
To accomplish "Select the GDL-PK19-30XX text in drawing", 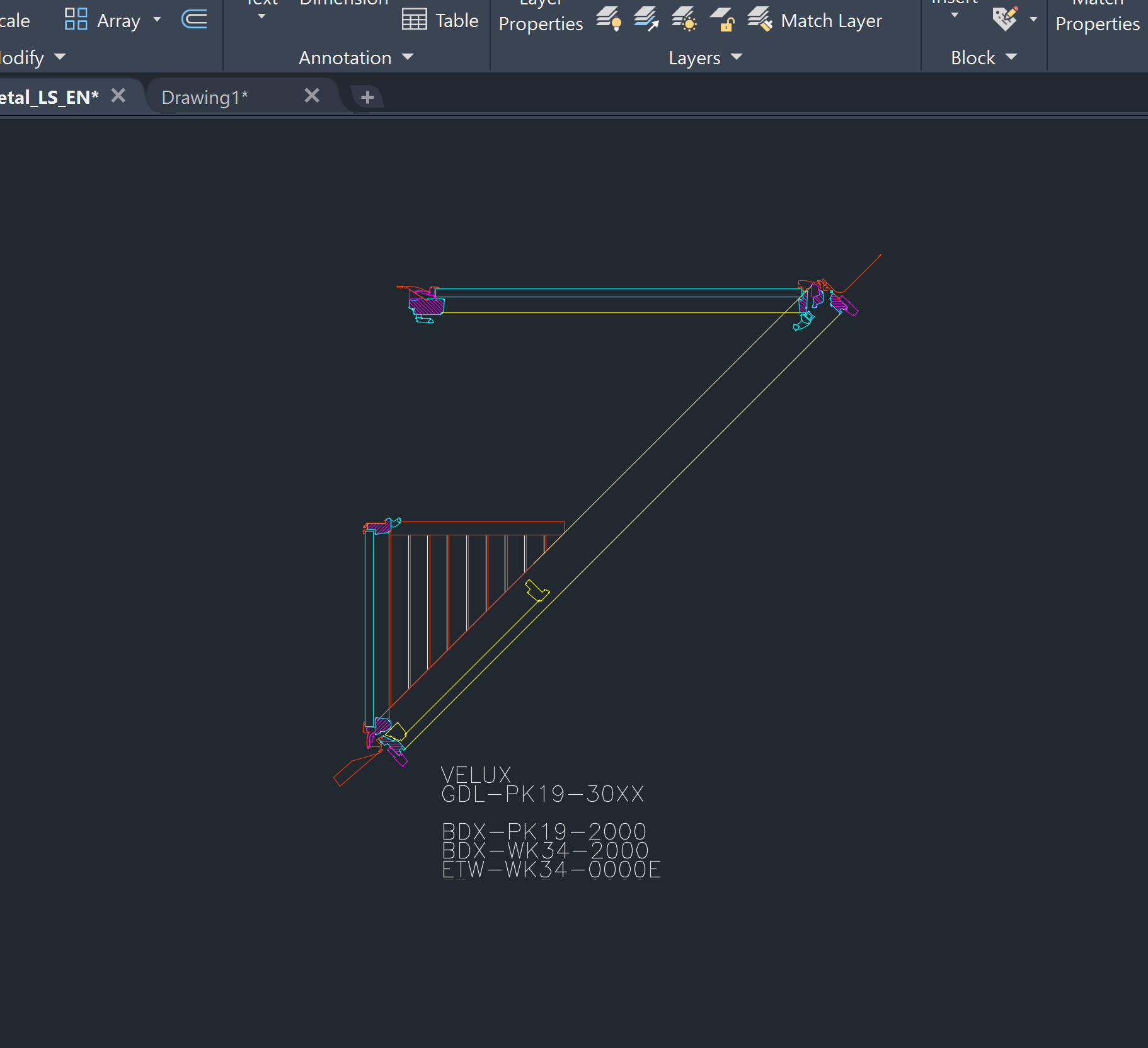I will click(542, 794).
